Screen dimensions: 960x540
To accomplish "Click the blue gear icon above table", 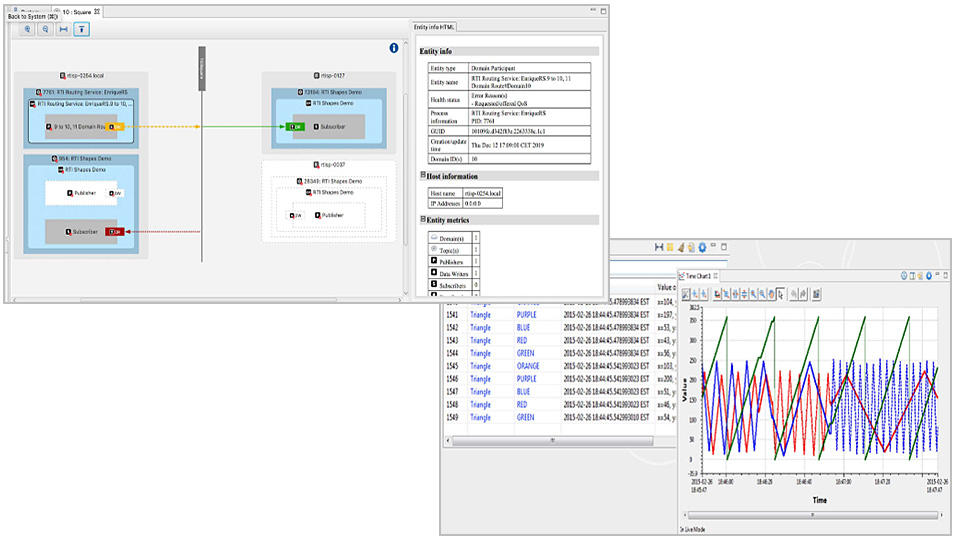I will (702, 246).
